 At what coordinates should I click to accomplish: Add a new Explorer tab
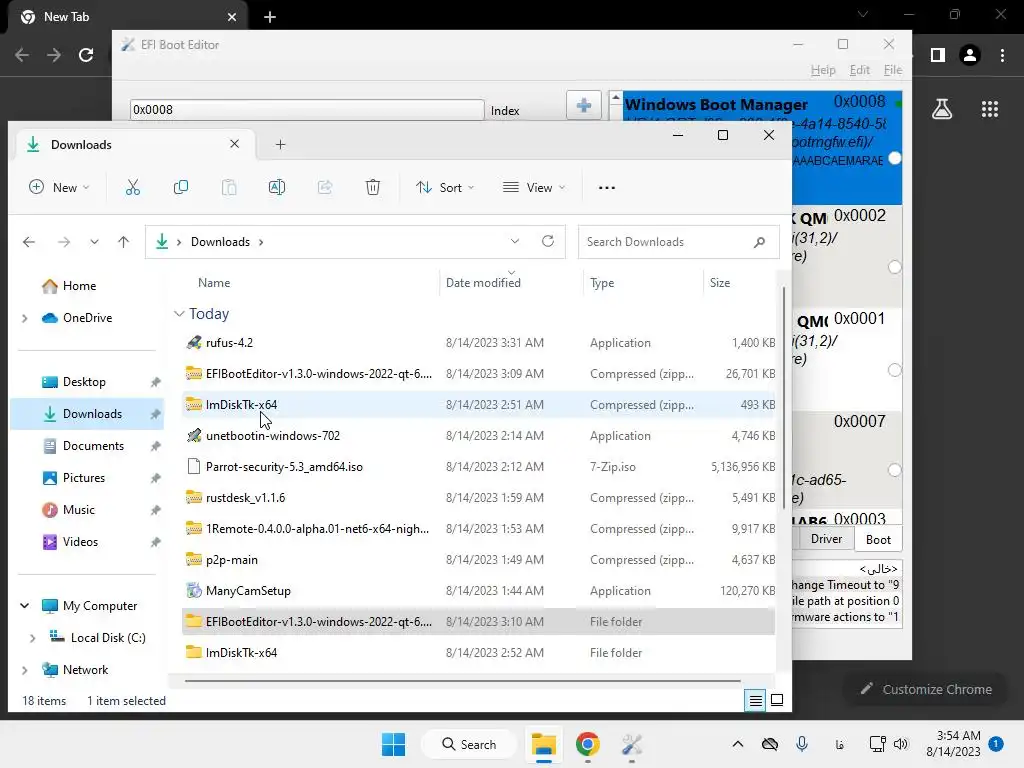click(x=280, y=144)
